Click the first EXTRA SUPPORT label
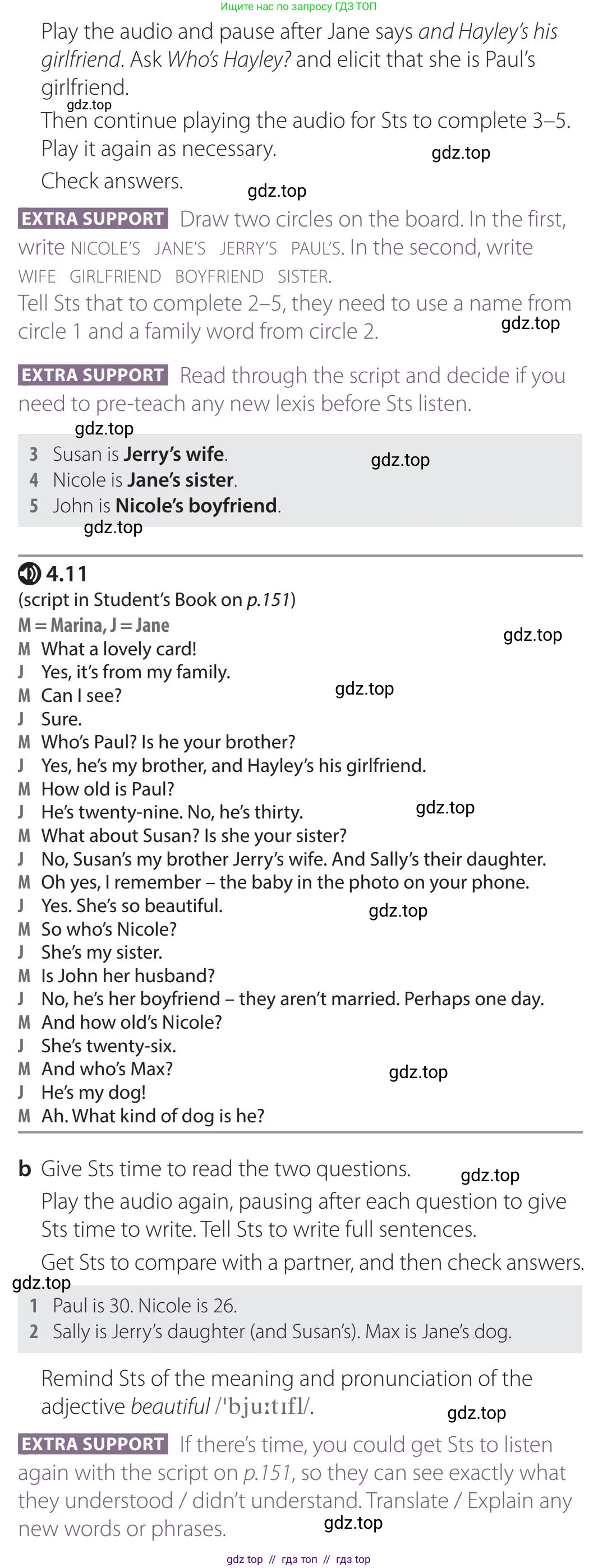Image resolution: width=598 pixels, height=1568 pixels. 93,219
